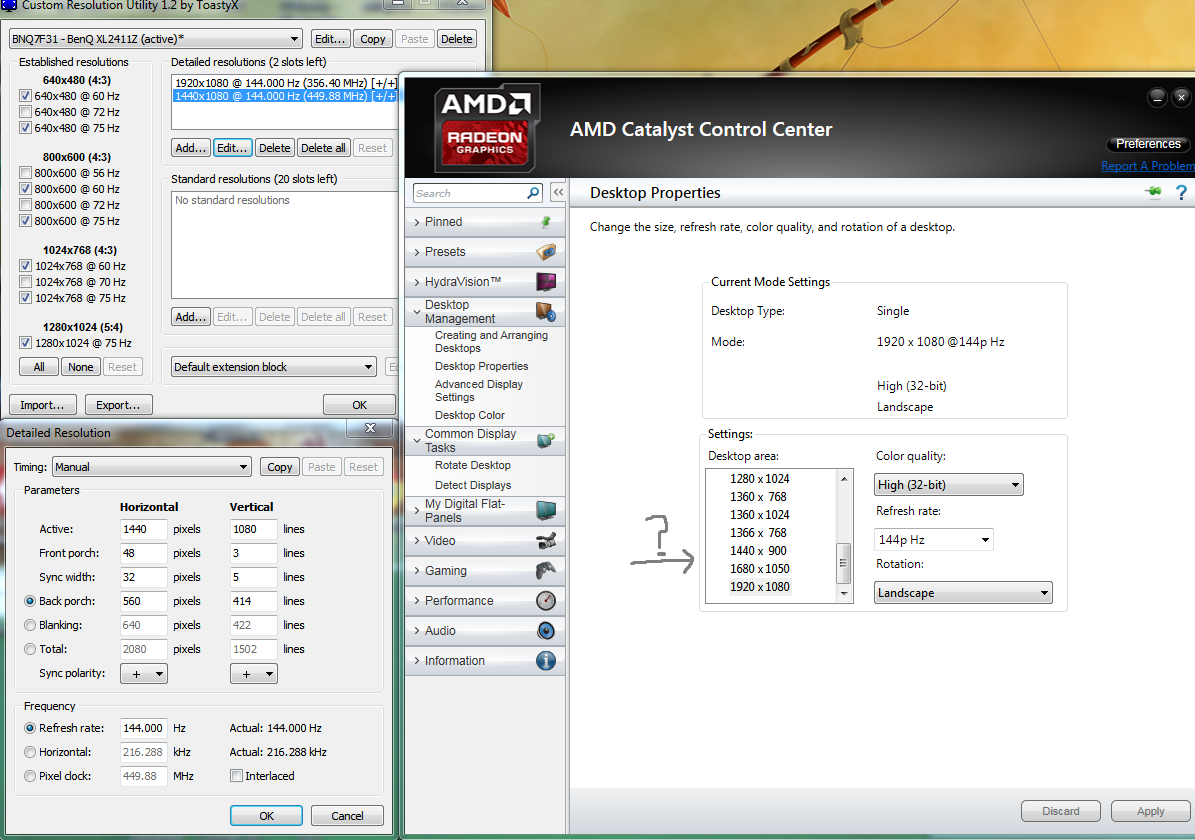
Task: Click the Presets category icon
Action: point(545,252)
